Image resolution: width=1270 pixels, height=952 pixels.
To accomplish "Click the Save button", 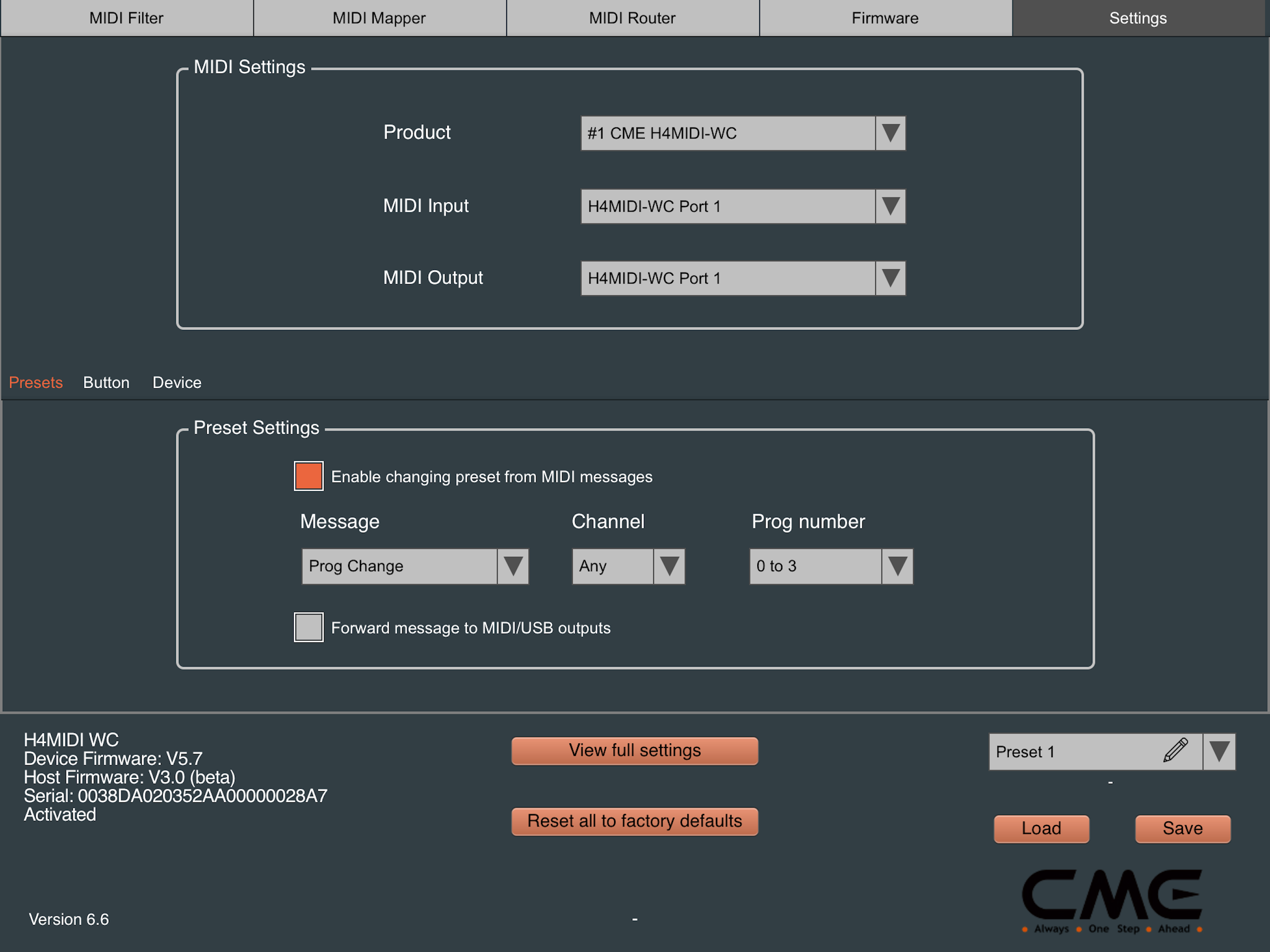I will (x=1182, y=828).
